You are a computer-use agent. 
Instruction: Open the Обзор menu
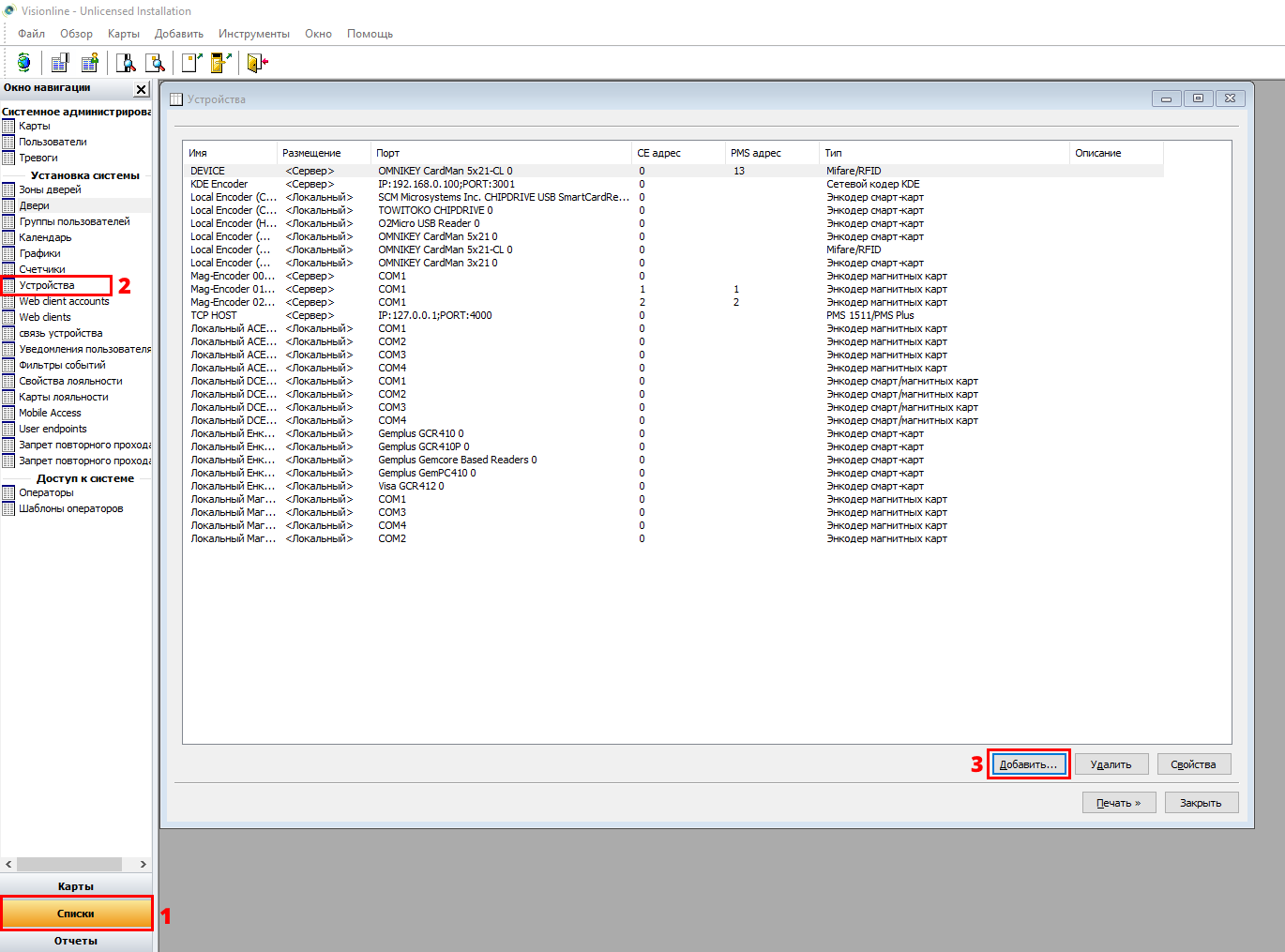pos(76,34)
